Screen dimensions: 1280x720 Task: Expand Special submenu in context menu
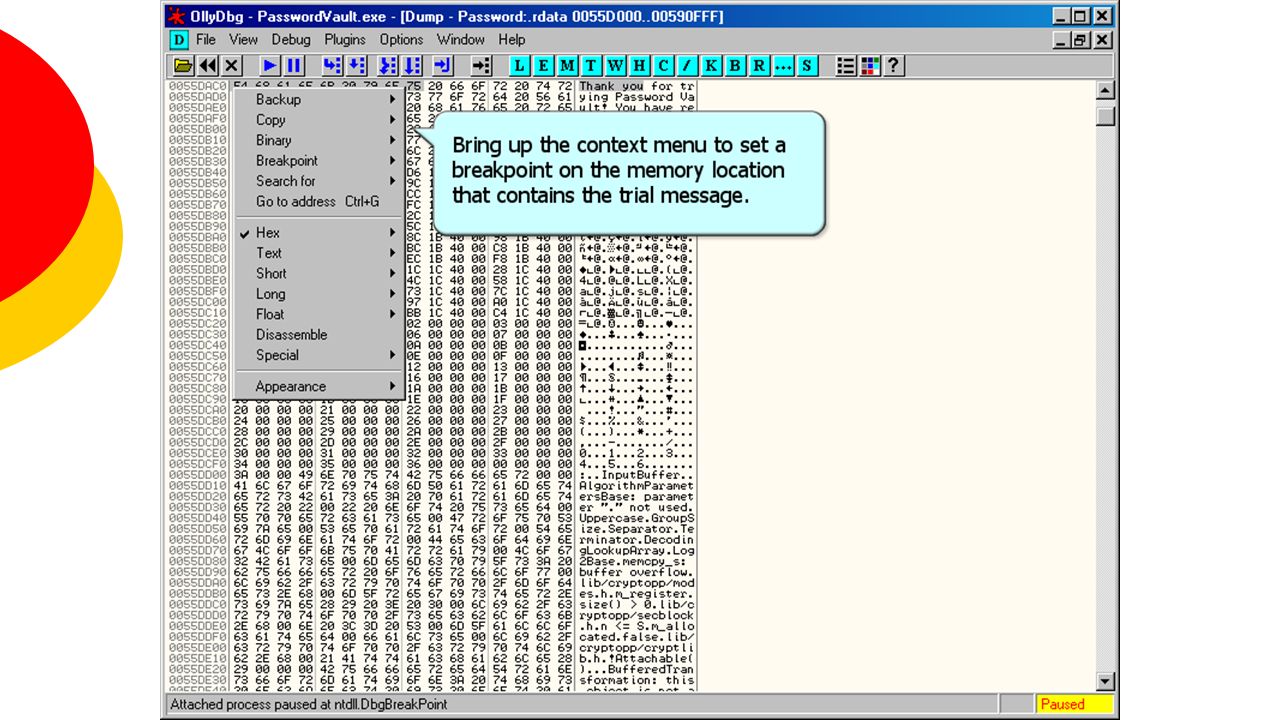pos(318,355)
